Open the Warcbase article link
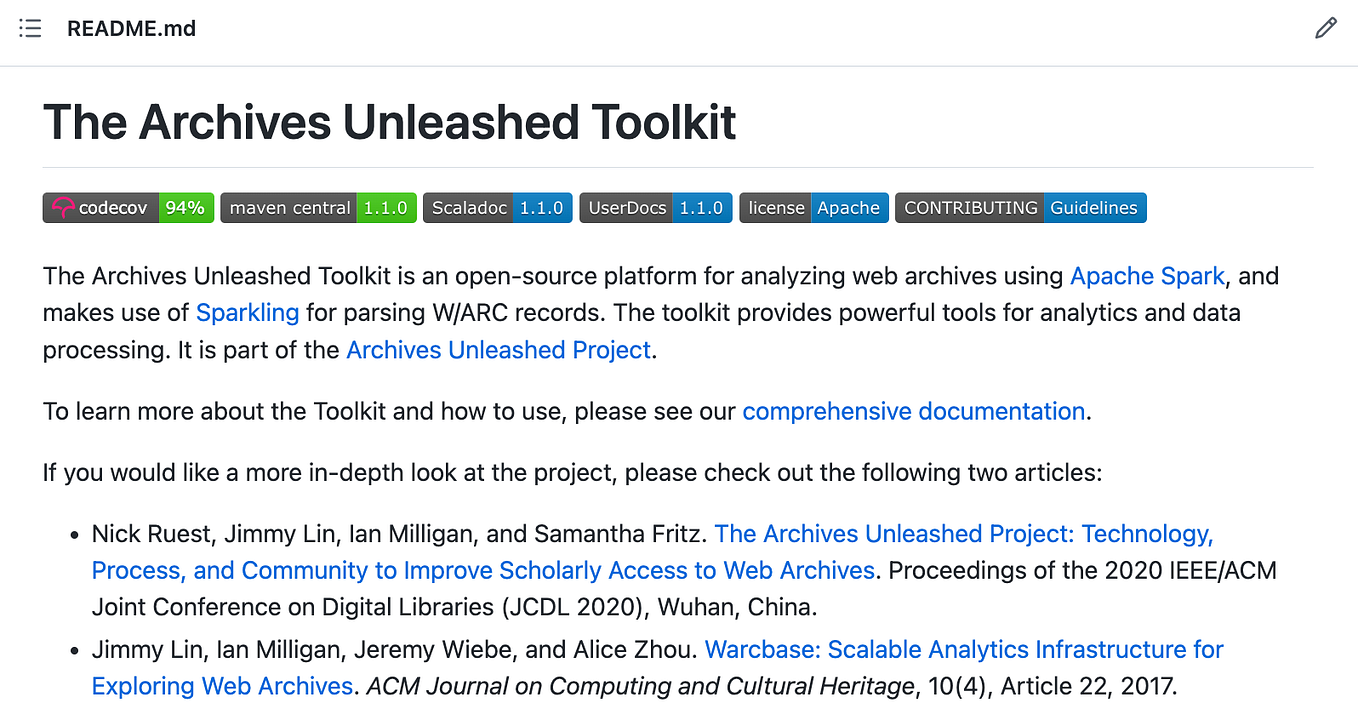 pos(964,649)
